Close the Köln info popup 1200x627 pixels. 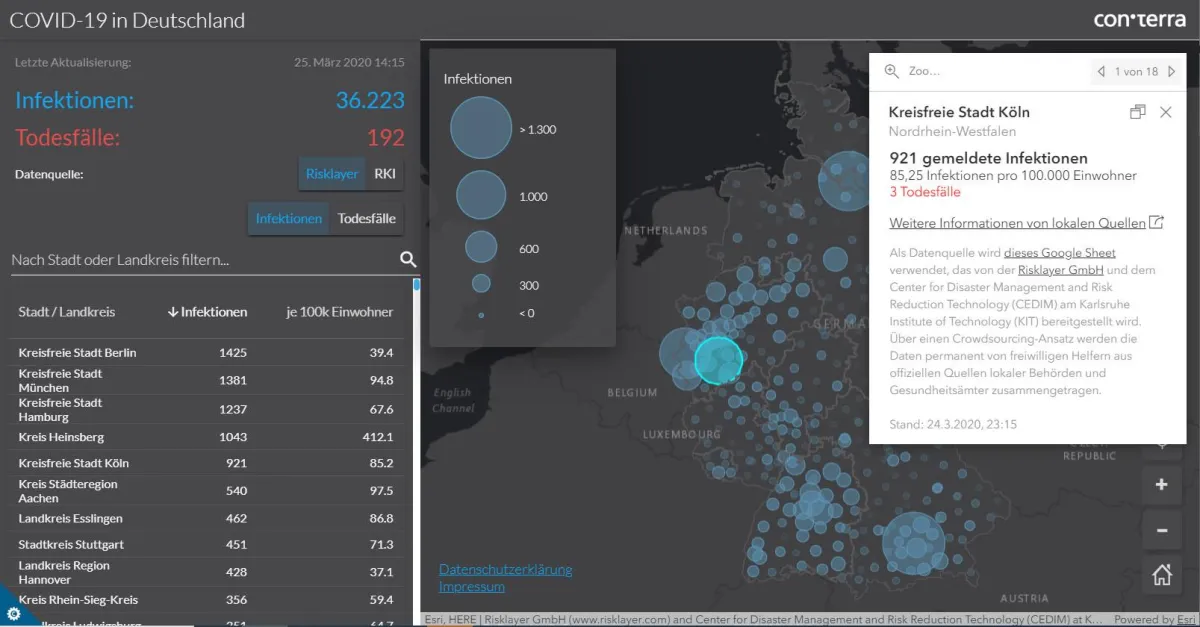[x=1165, y=112]
